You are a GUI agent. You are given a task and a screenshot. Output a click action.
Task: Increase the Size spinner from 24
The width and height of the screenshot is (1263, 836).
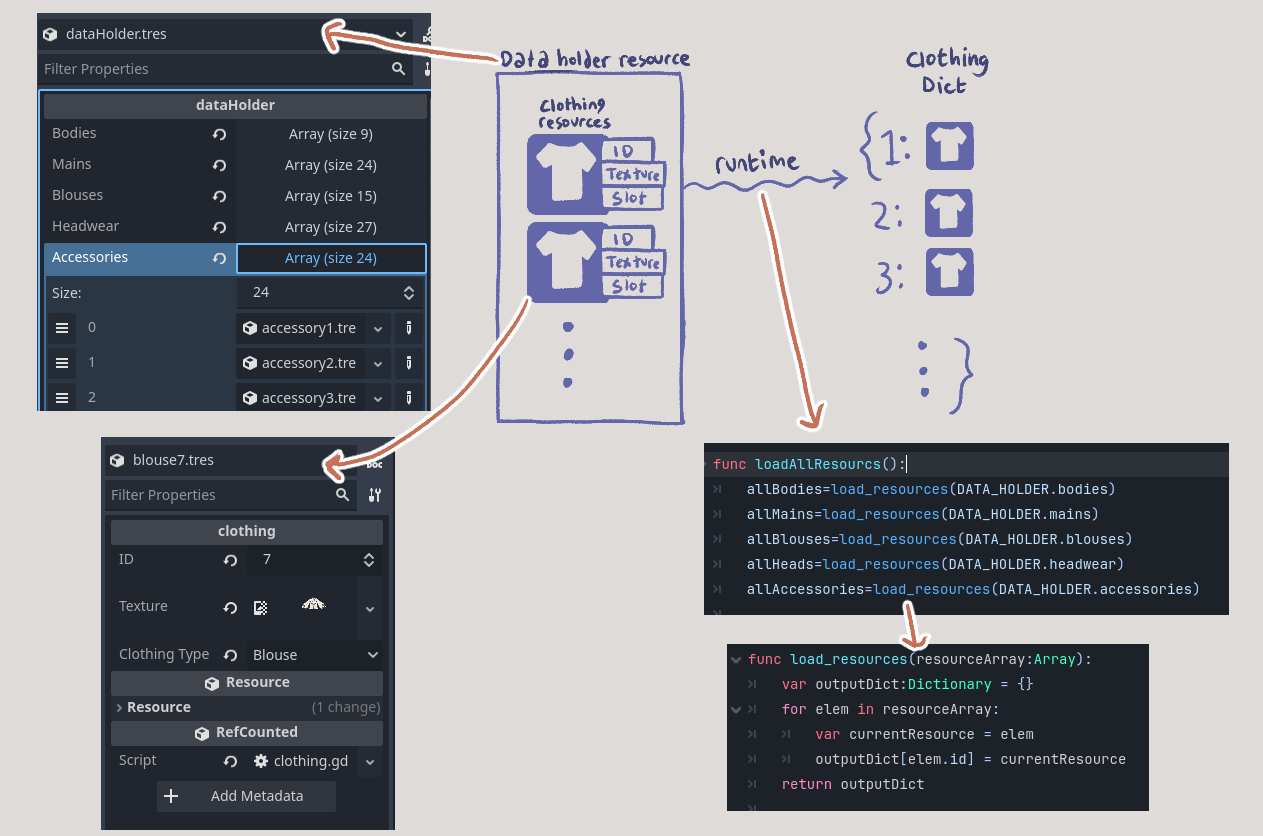(x=408, y=287)
